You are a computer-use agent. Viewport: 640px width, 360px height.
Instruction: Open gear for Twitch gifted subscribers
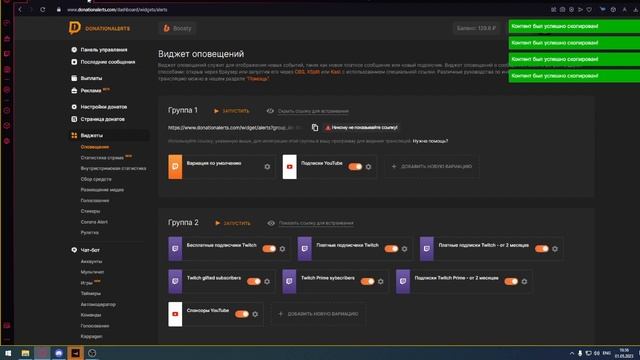267,281
